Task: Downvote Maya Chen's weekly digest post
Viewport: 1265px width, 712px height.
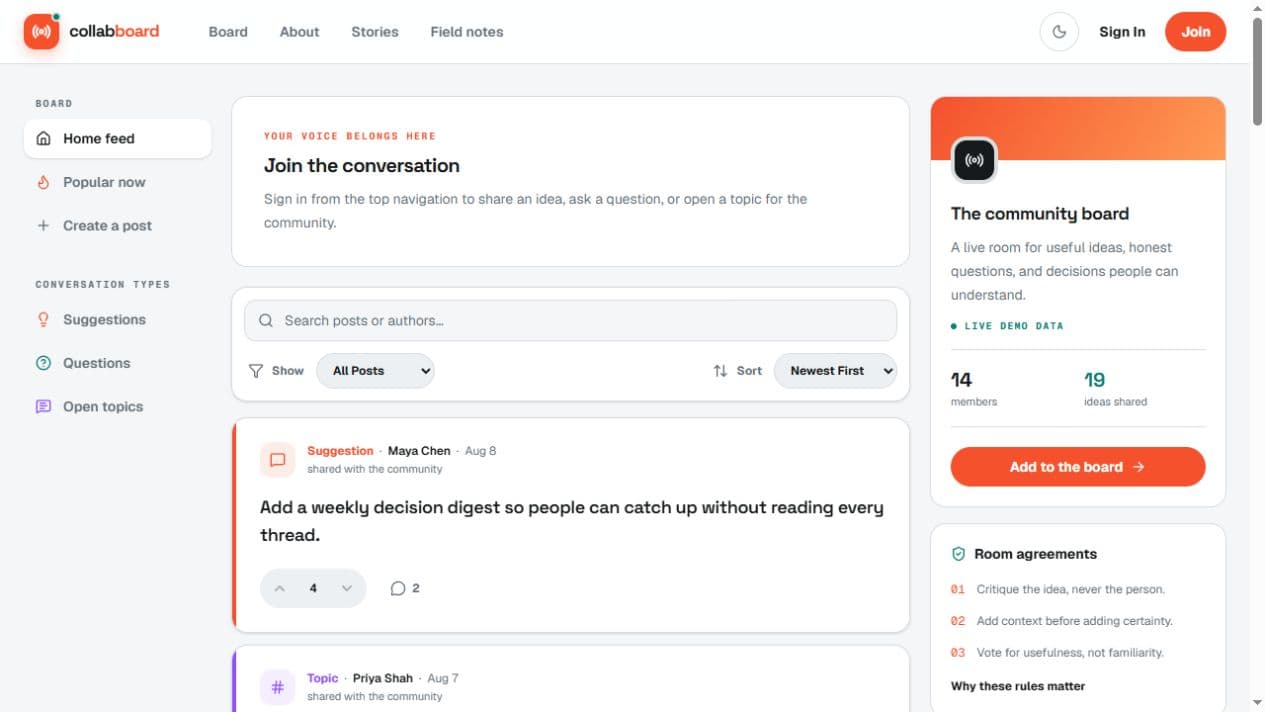Action: click(347, 588)
